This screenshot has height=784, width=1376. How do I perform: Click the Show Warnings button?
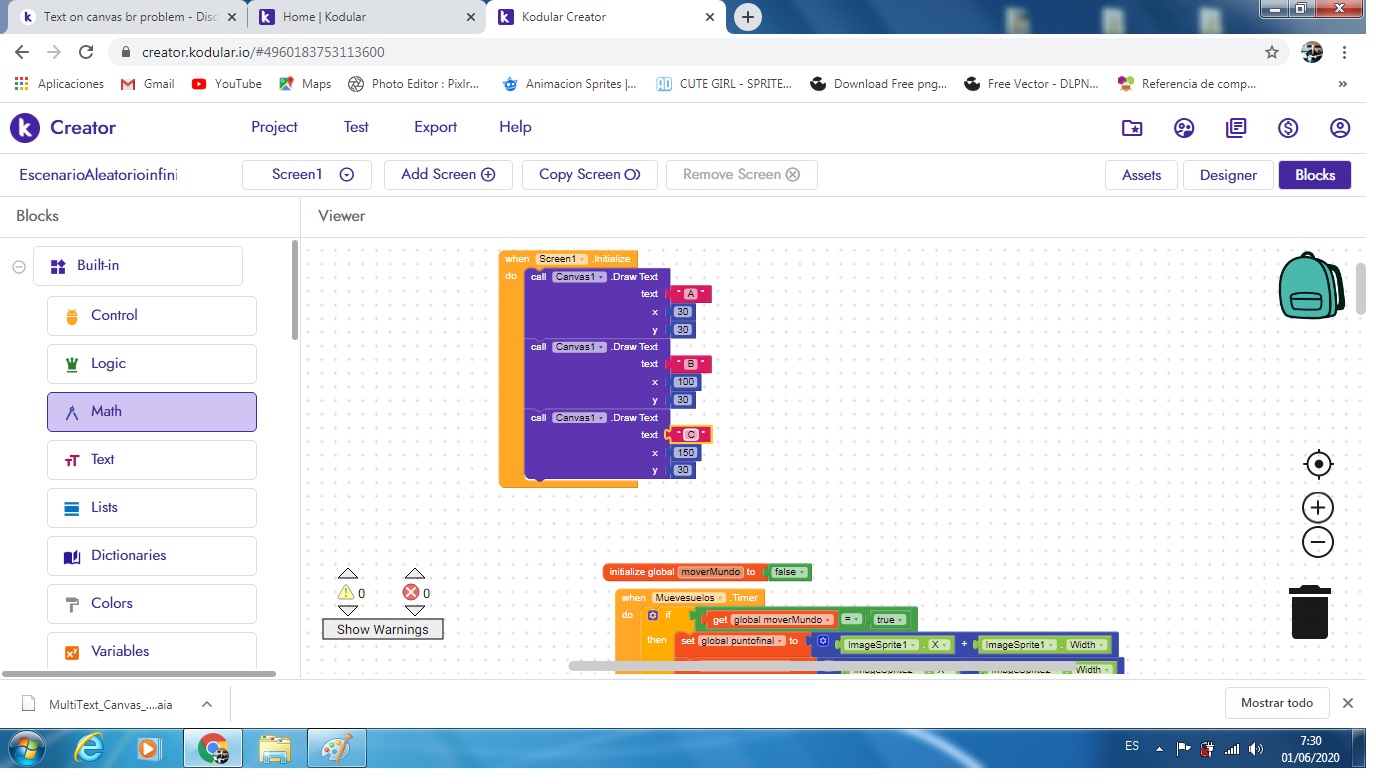click(x=382, y=629)
